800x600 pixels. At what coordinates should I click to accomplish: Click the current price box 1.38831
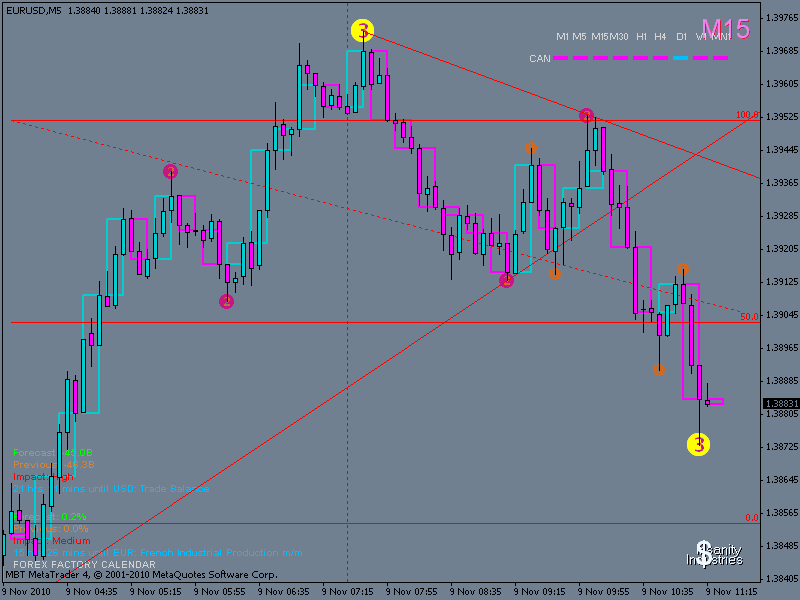[780, 404]
